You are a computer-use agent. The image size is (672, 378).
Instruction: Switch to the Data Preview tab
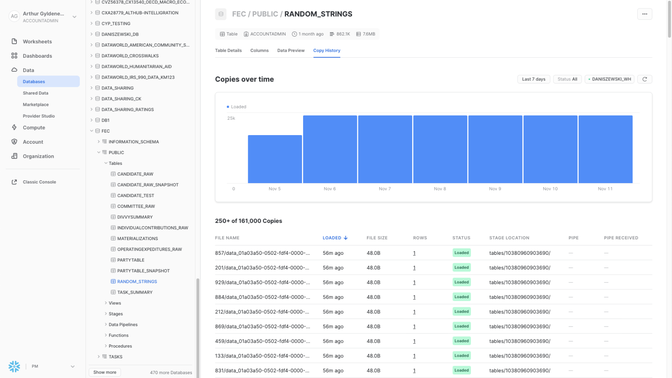coord(291,51)
